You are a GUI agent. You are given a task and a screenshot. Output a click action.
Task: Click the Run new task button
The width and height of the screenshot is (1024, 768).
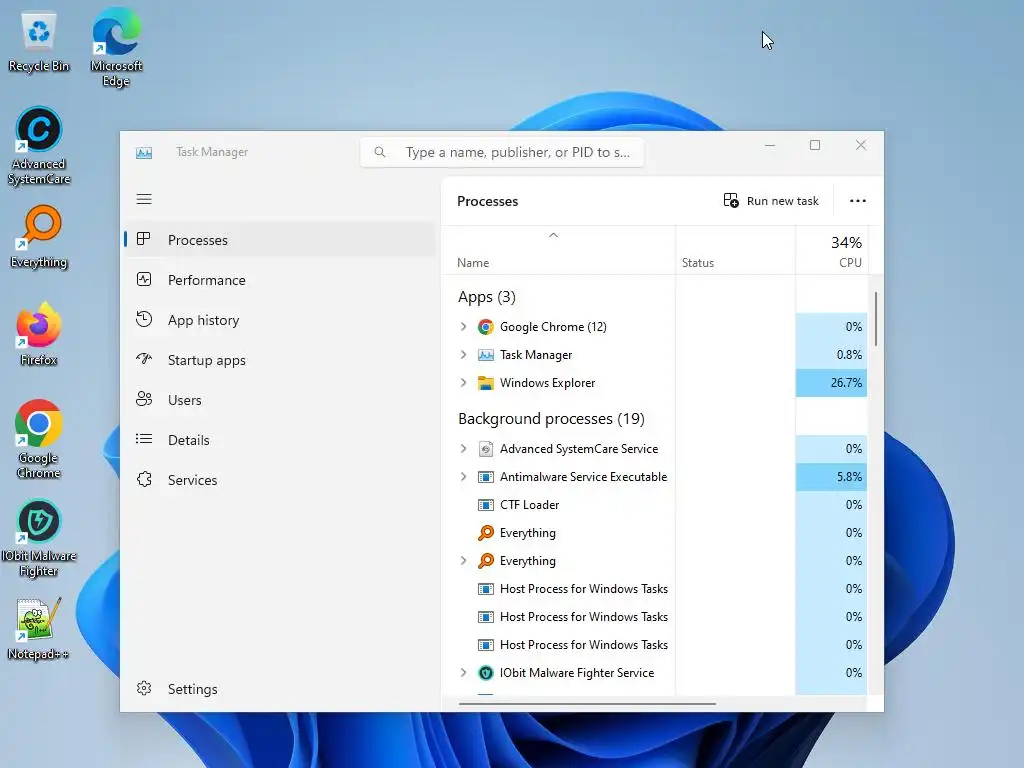point(771,200)
